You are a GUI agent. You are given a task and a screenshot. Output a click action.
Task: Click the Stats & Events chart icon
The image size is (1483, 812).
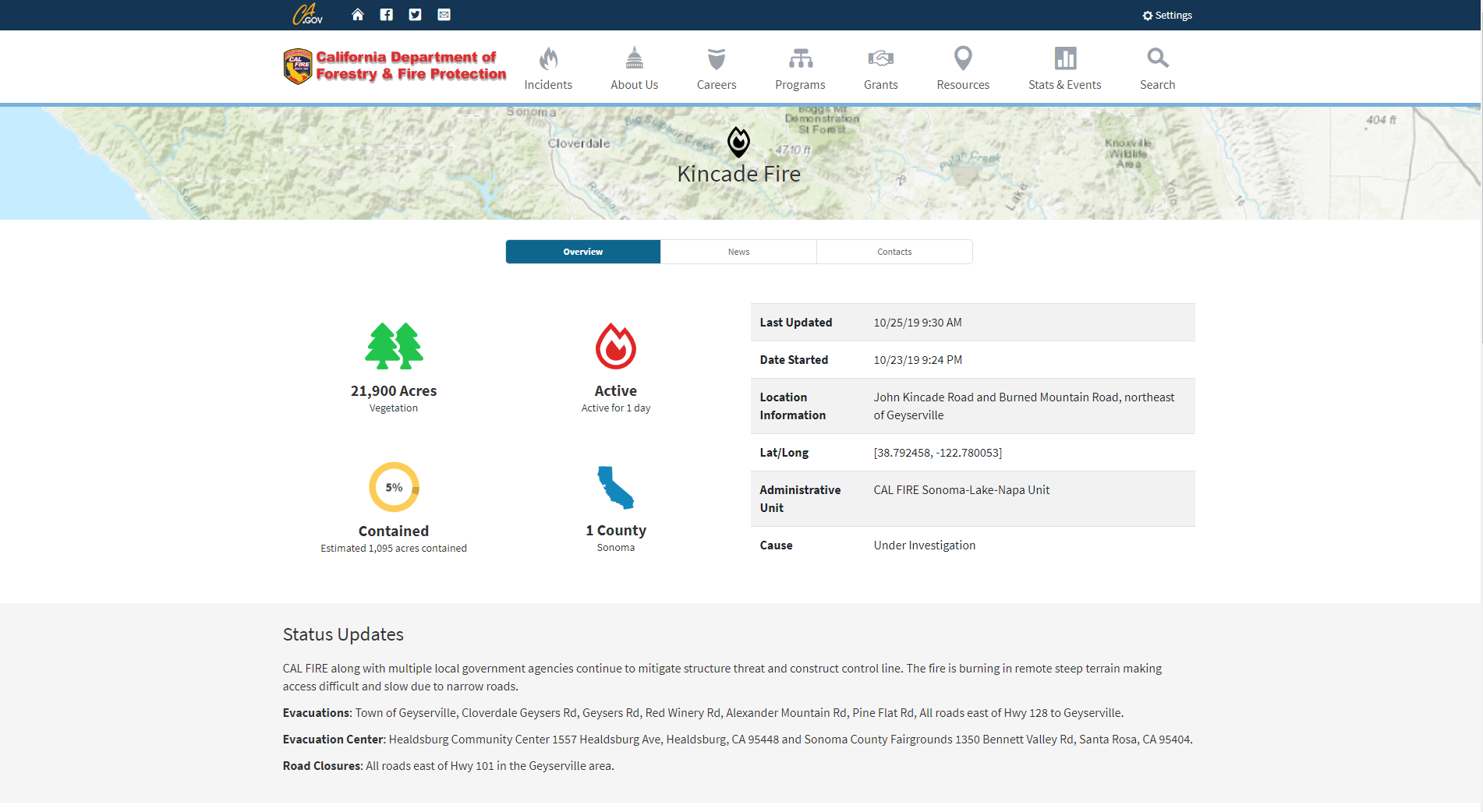(1065, 58)
